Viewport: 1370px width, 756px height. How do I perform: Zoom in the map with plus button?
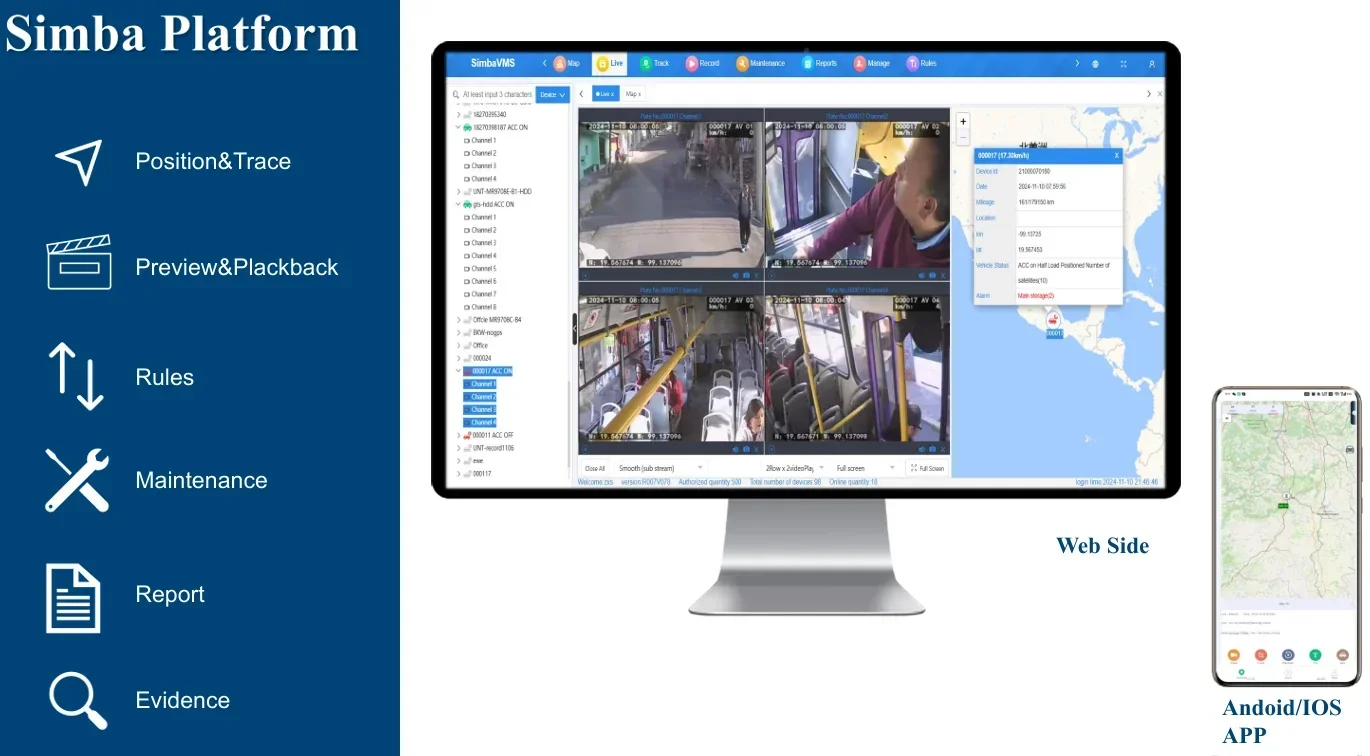963,121
